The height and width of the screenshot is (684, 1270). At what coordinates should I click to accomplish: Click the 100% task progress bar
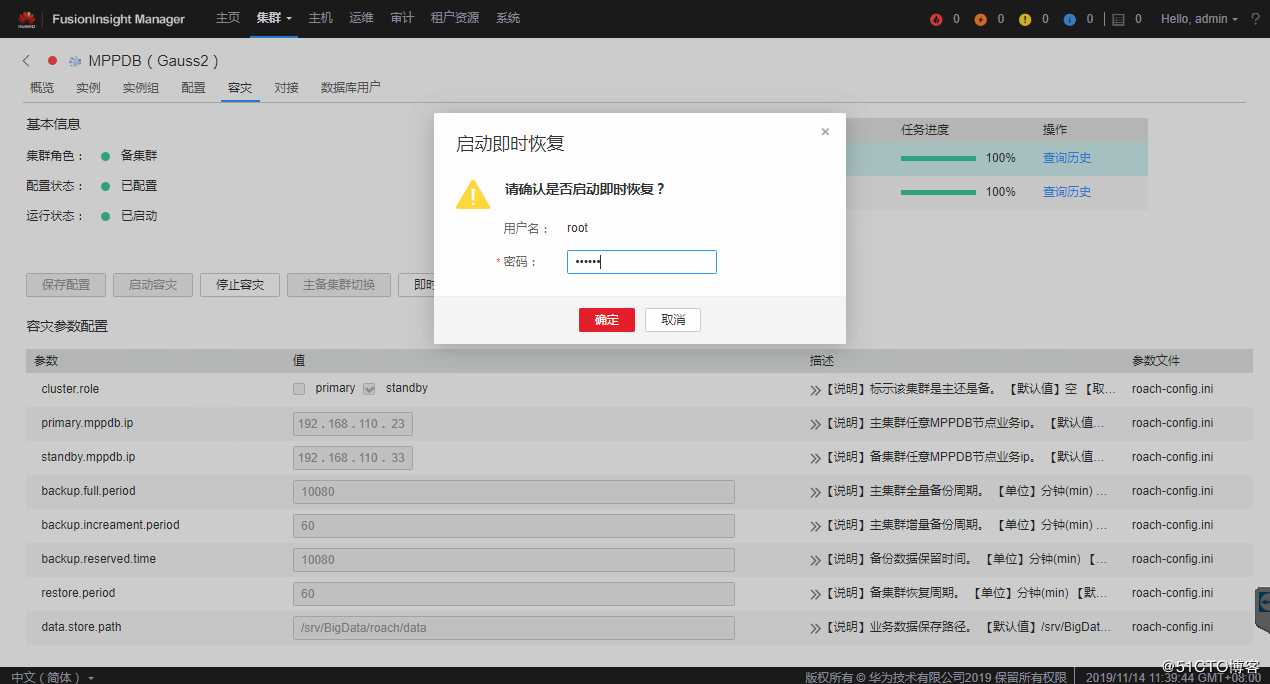[x=938, y=157]
